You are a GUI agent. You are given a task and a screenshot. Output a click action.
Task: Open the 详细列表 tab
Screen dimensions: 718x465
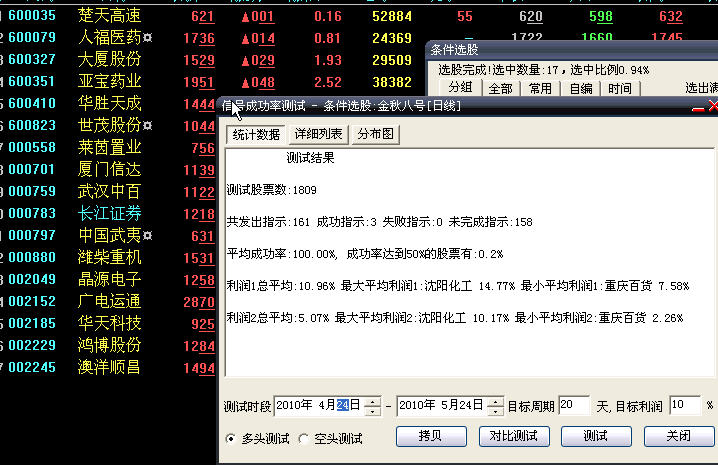318,134
